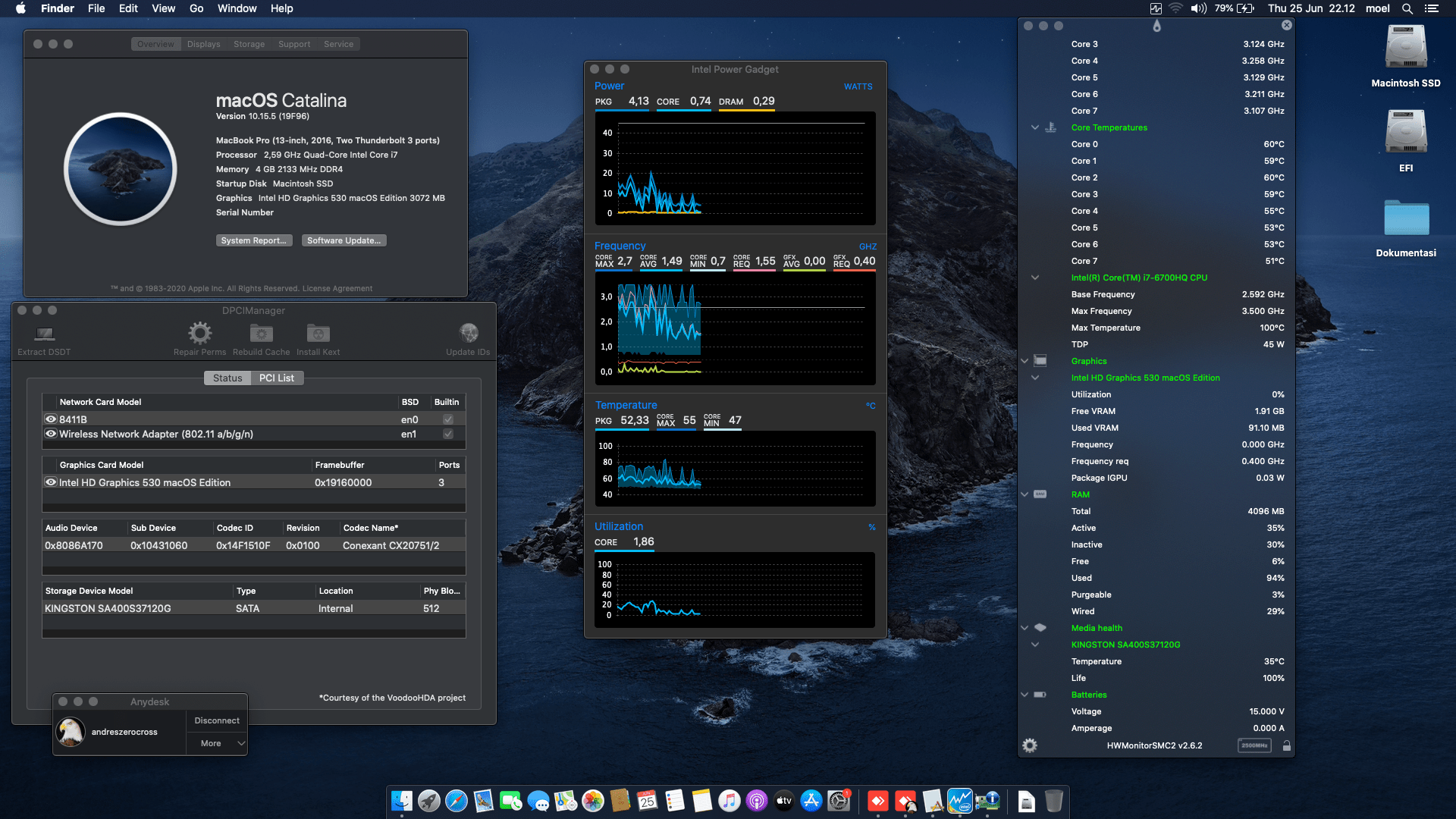Collapse the RAM group
The height and width of the screenshot is (819, 1456).
1025,494
